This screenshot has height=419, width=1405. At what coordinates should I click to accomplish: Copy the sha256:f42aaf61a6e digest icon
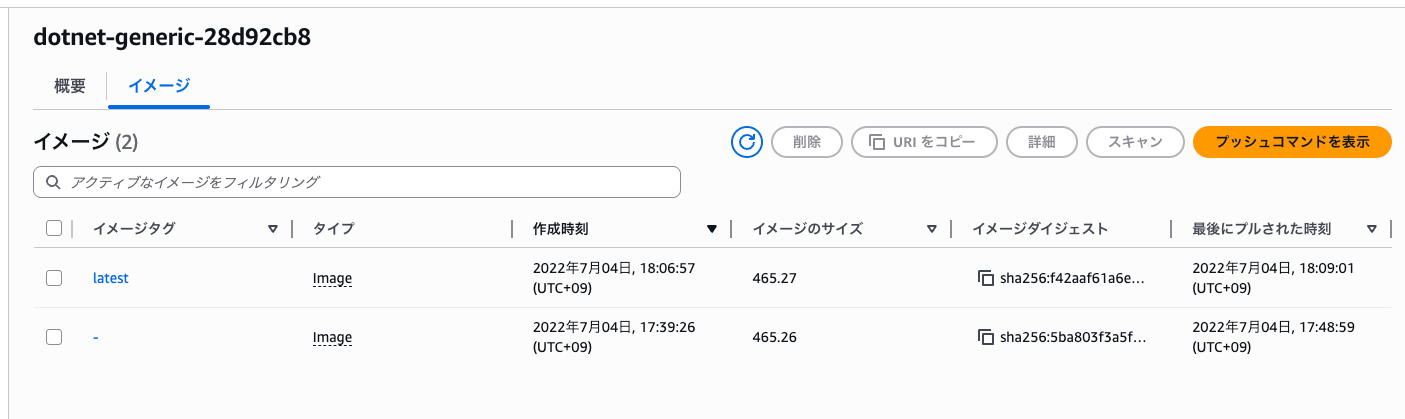pos(985,278)
